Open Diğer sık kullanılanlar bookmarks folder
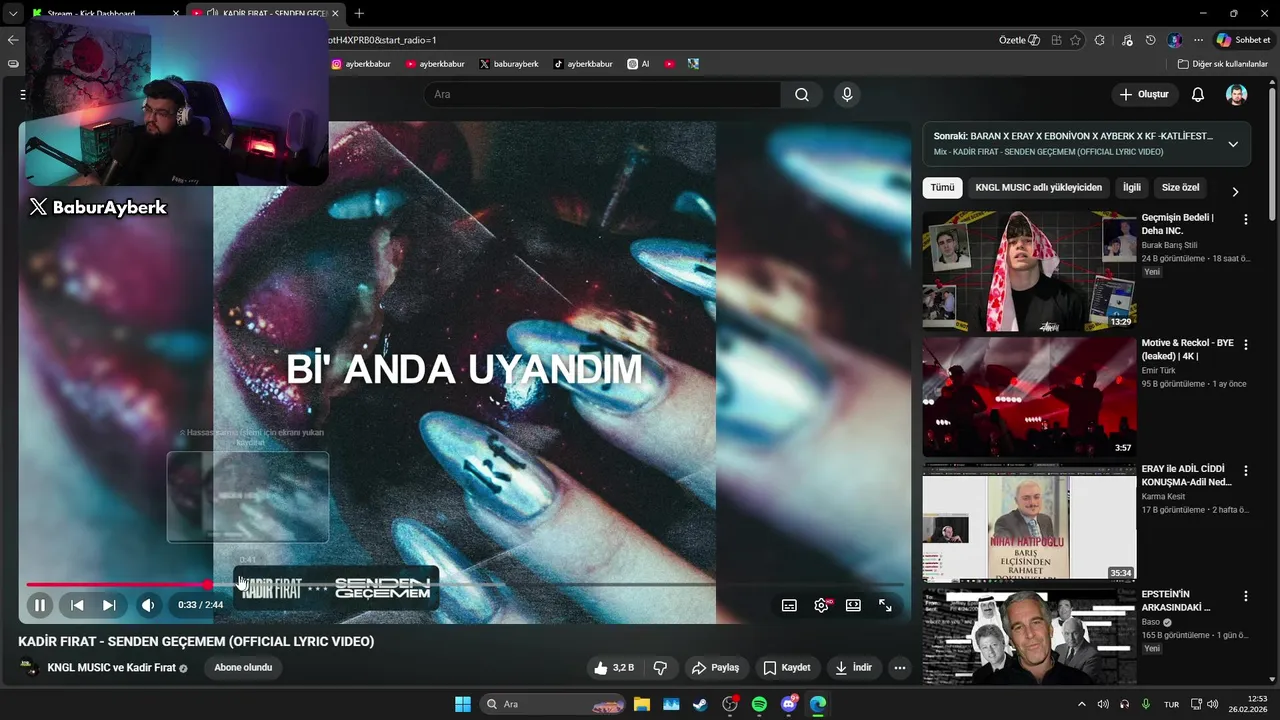 [x=1222, y=64]
